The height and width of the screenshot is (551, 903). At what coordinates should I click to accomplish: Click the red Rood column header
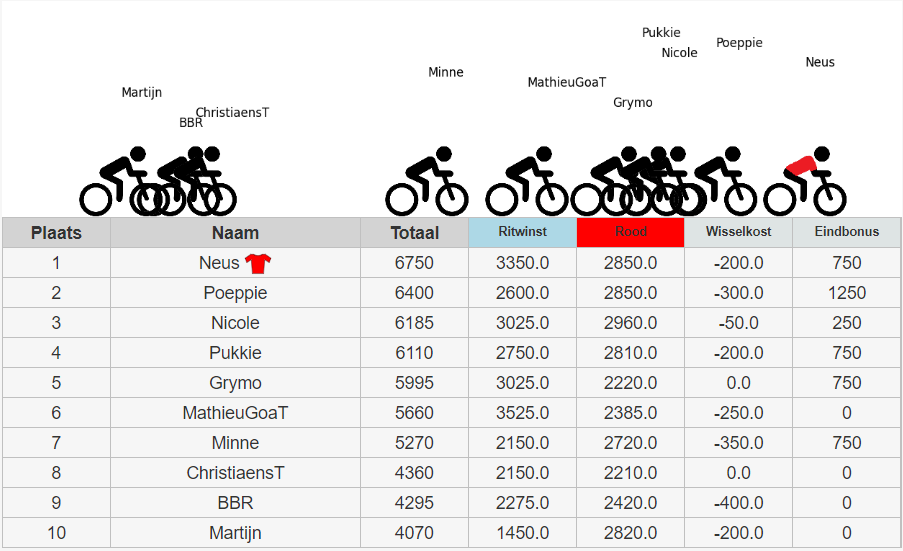630,232
